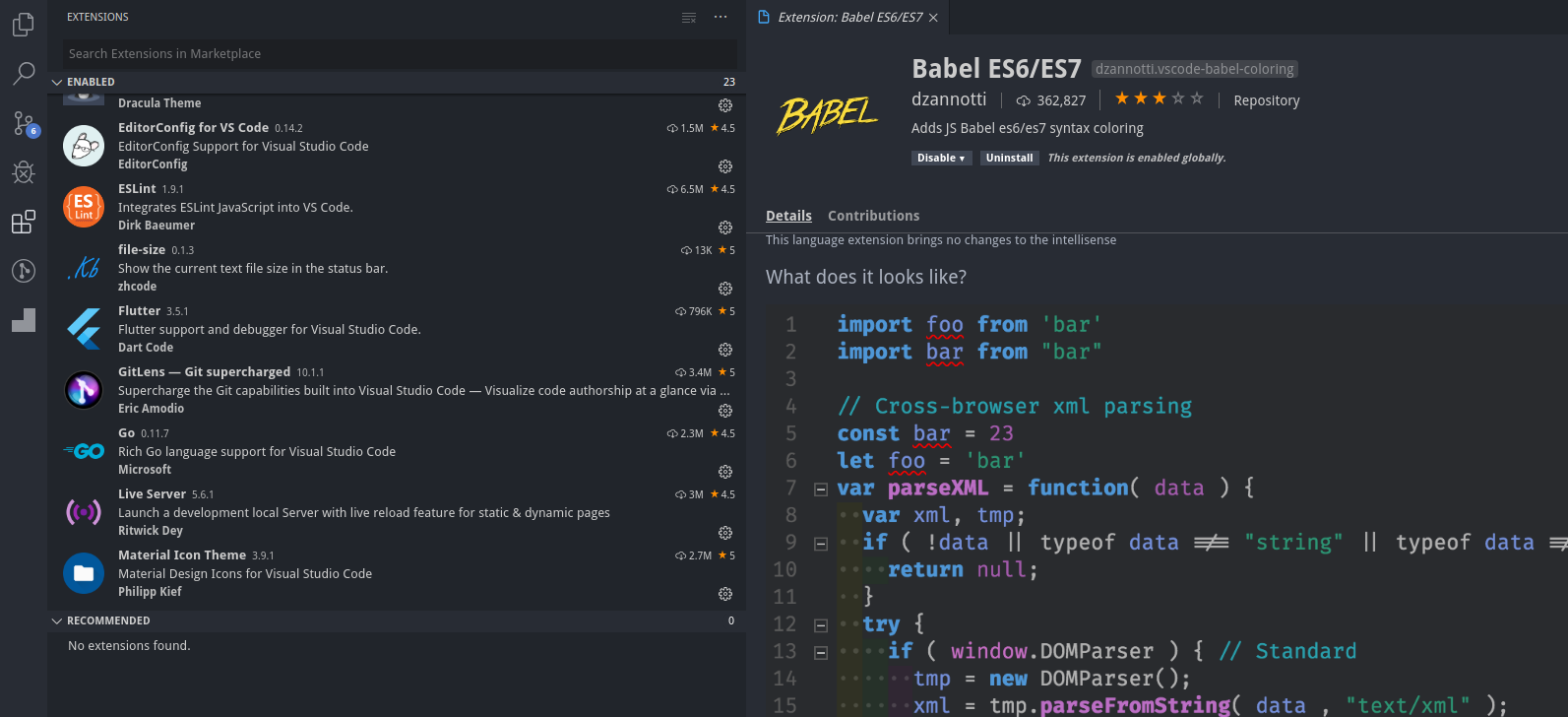1568x717 pixels.
Task: Open the Search view in activity bar
Action: [x=24, y=74]
